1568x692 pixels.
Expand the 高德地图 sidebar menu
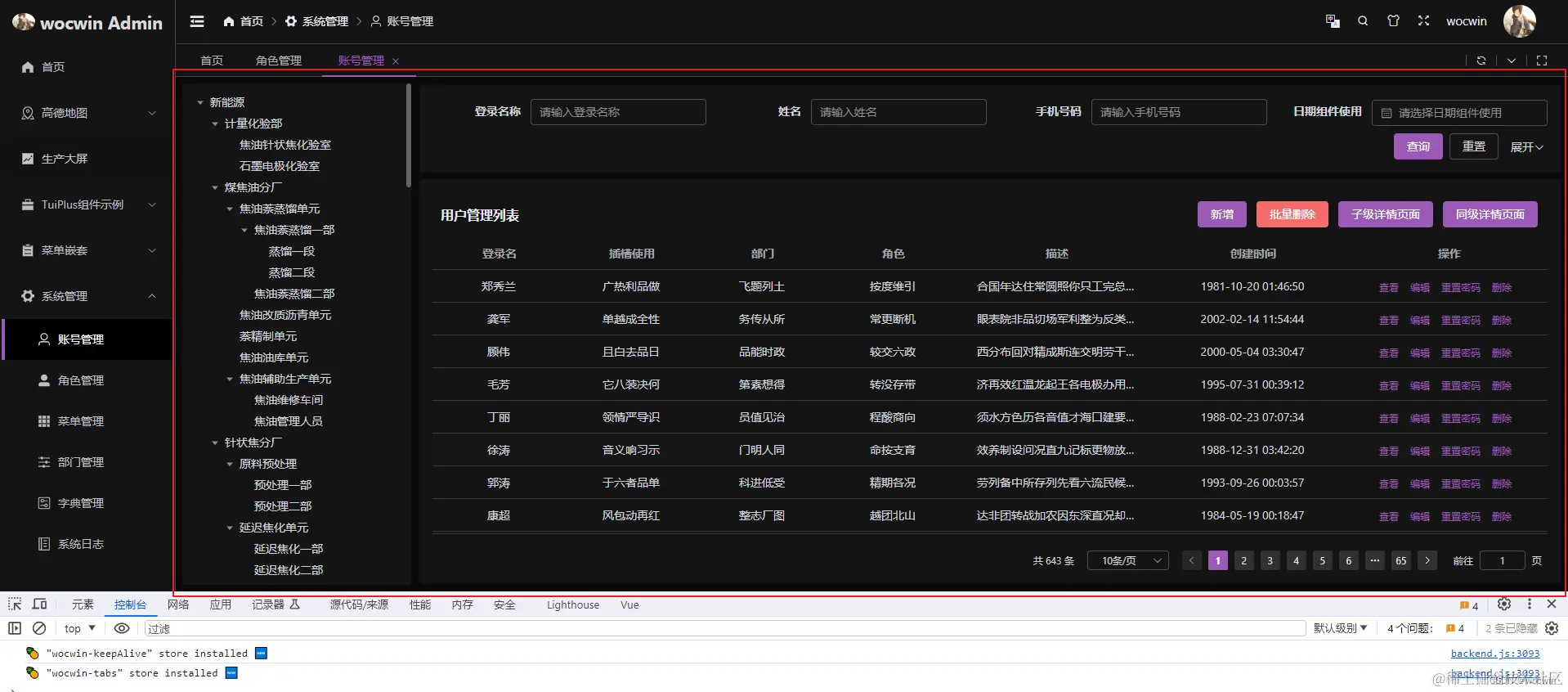tap(87, 113)
